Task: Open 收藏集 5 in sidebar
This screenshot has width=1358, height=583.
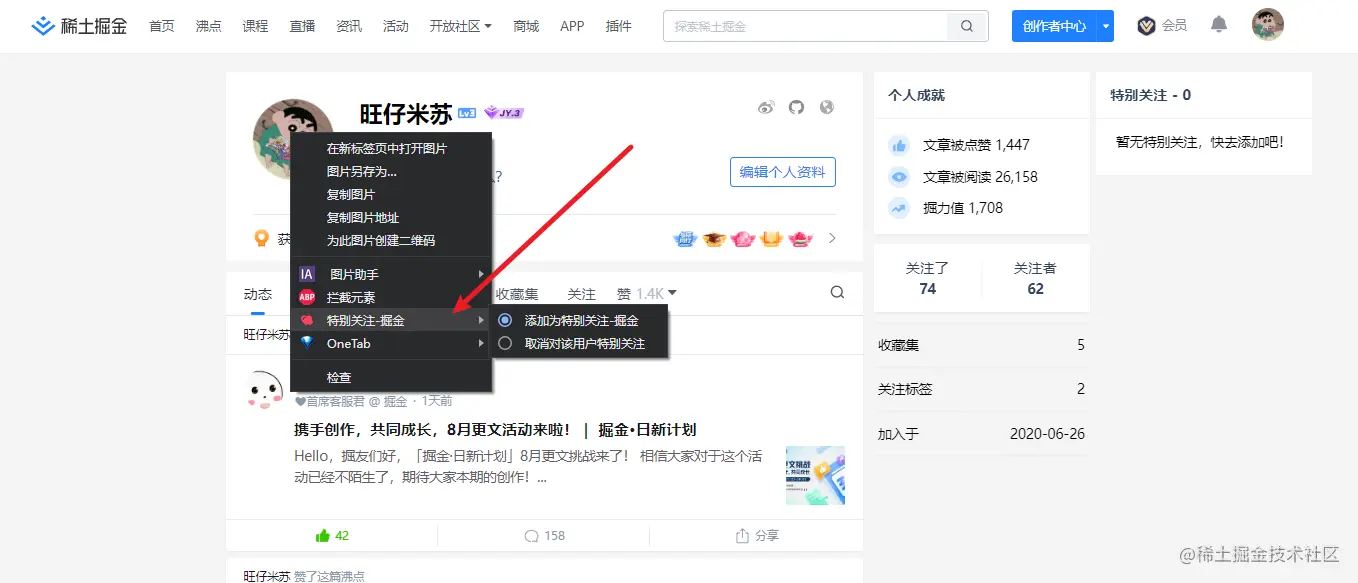Action: pyautogui.click(x=981, y=345)
